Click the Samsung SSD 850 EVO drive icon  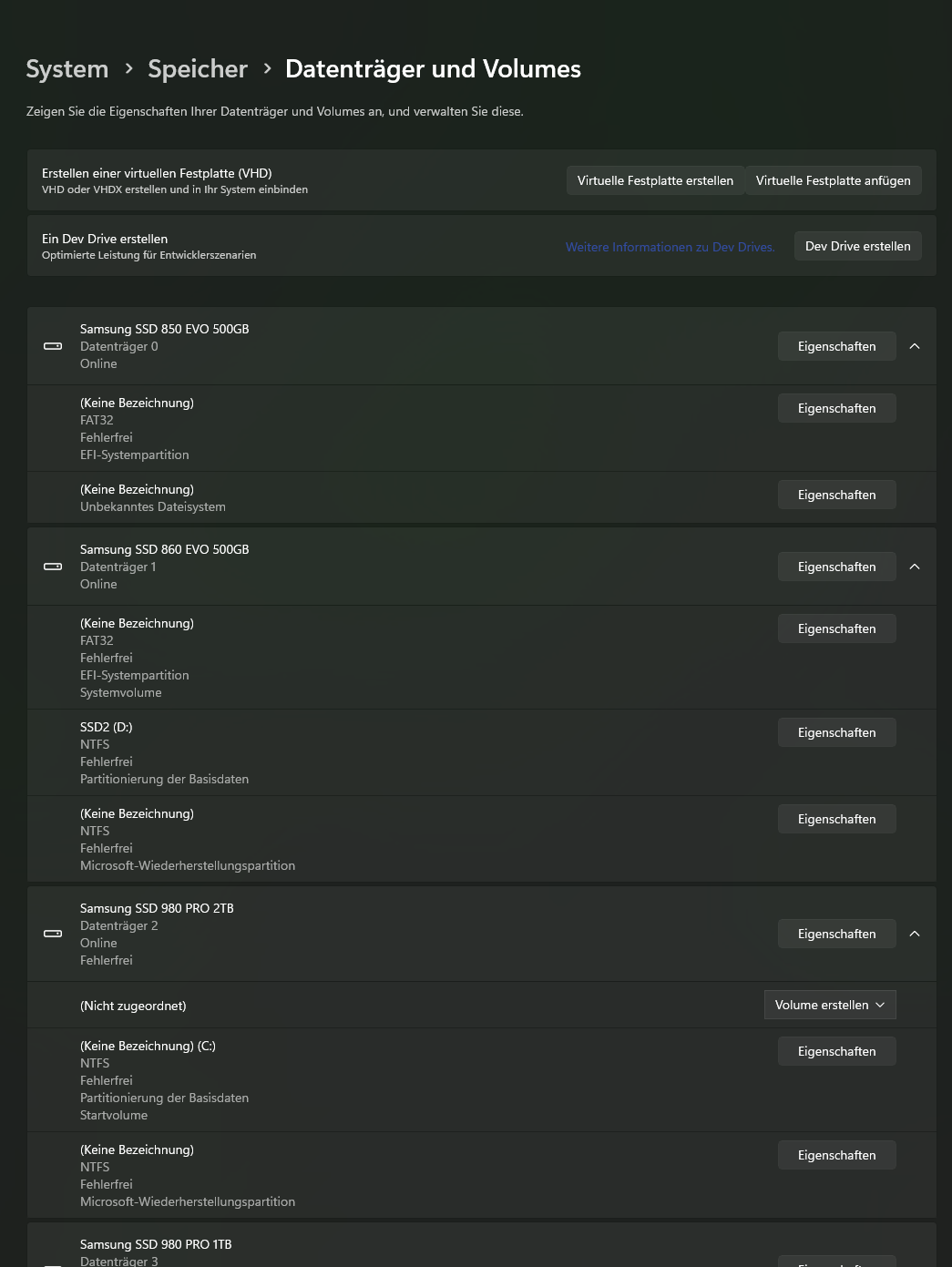53,346
